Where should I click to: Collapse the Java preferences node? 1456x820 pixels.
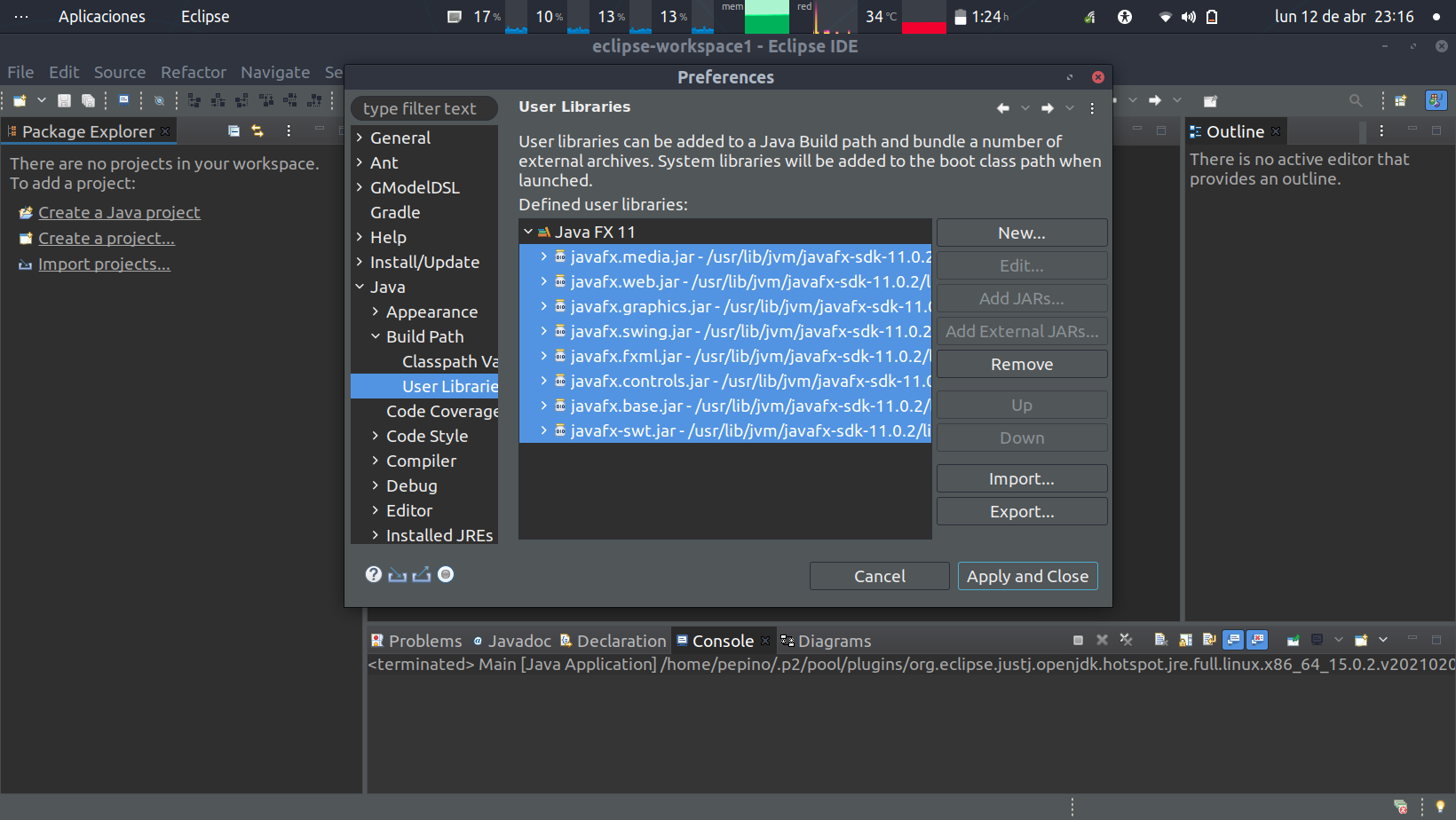pos(360,287)
